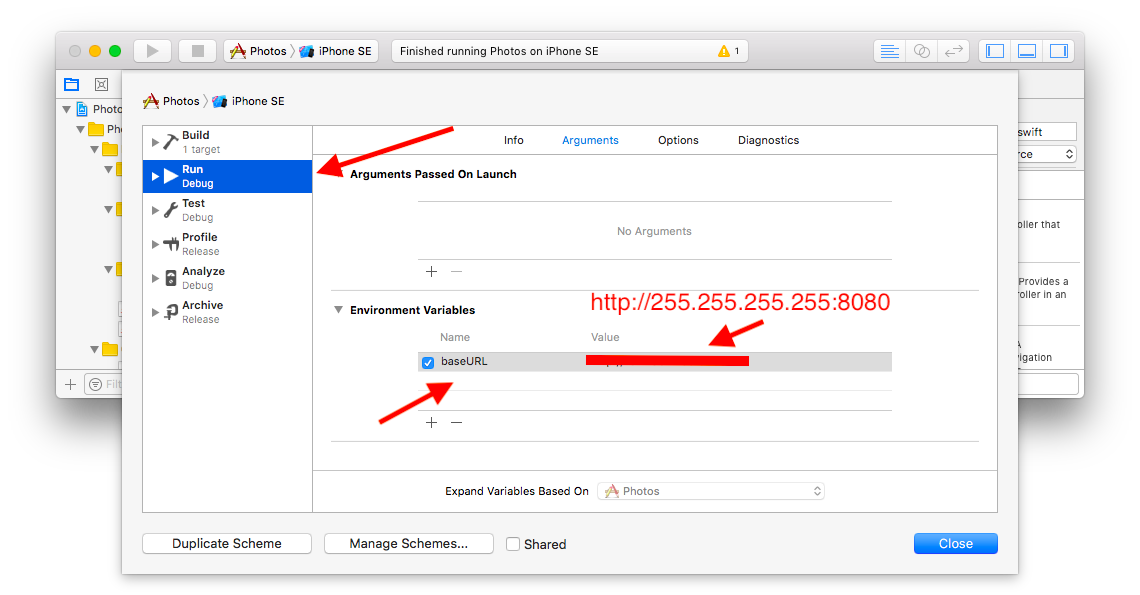
Task: Click the navigator filter icon
Action: pyautogui.click(x=95, y=384)
